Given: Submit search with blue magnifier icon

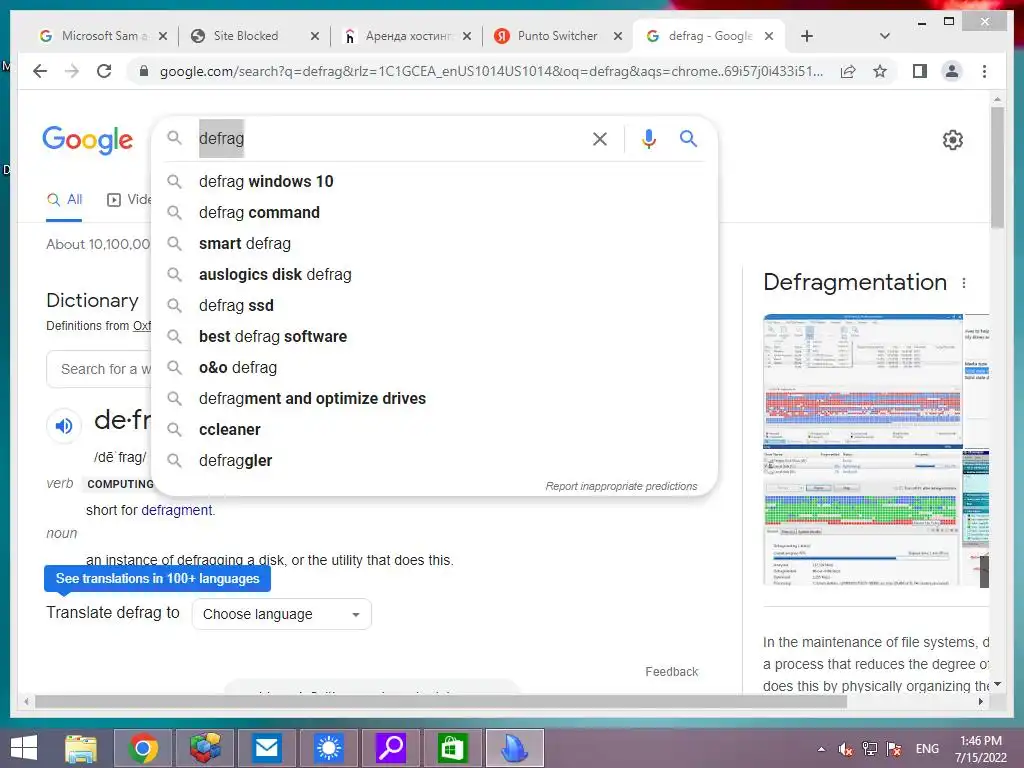Looking at the screenshot, I should point(688,138).
